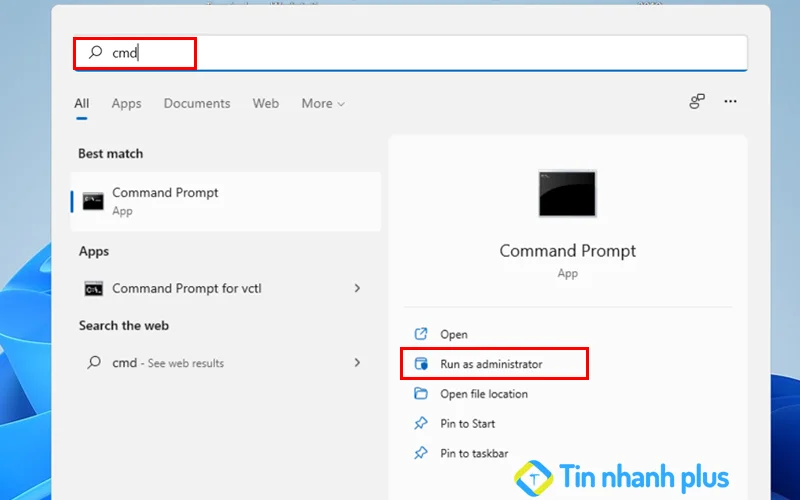Choose Run as administrator
Image resolution: width=800 pixels, height=500 pixels.
(491, 364)
